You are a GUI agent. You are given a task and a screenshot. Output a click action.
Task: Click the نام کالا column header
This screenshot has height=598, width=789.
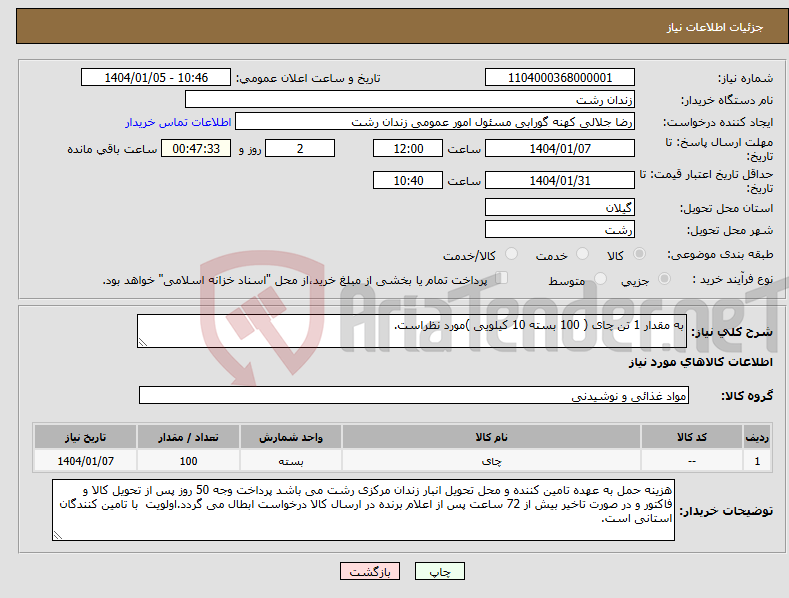(x=491, y=437)
